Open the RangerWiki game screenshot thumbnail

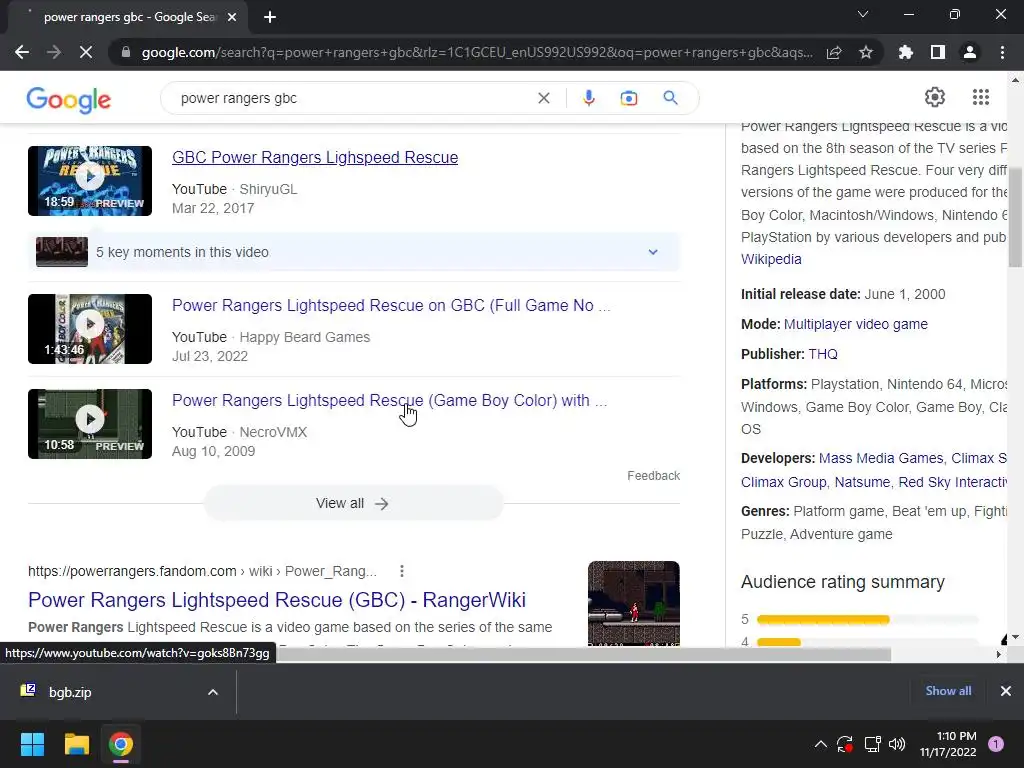(633, 604)
